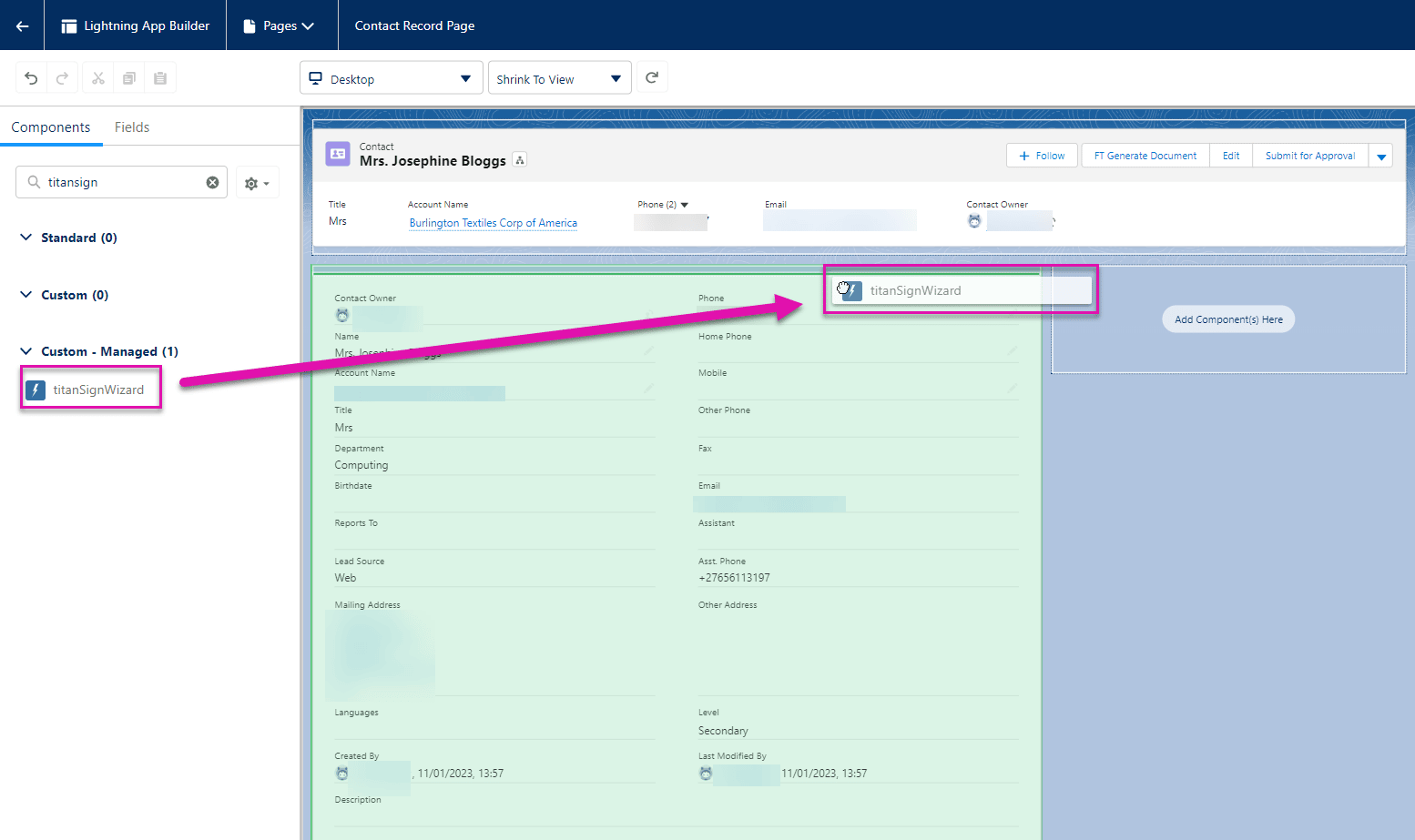
Task: Click the Add Component(s) Here placeholder
Action: pyautogui.click(x=1228, y=319)
